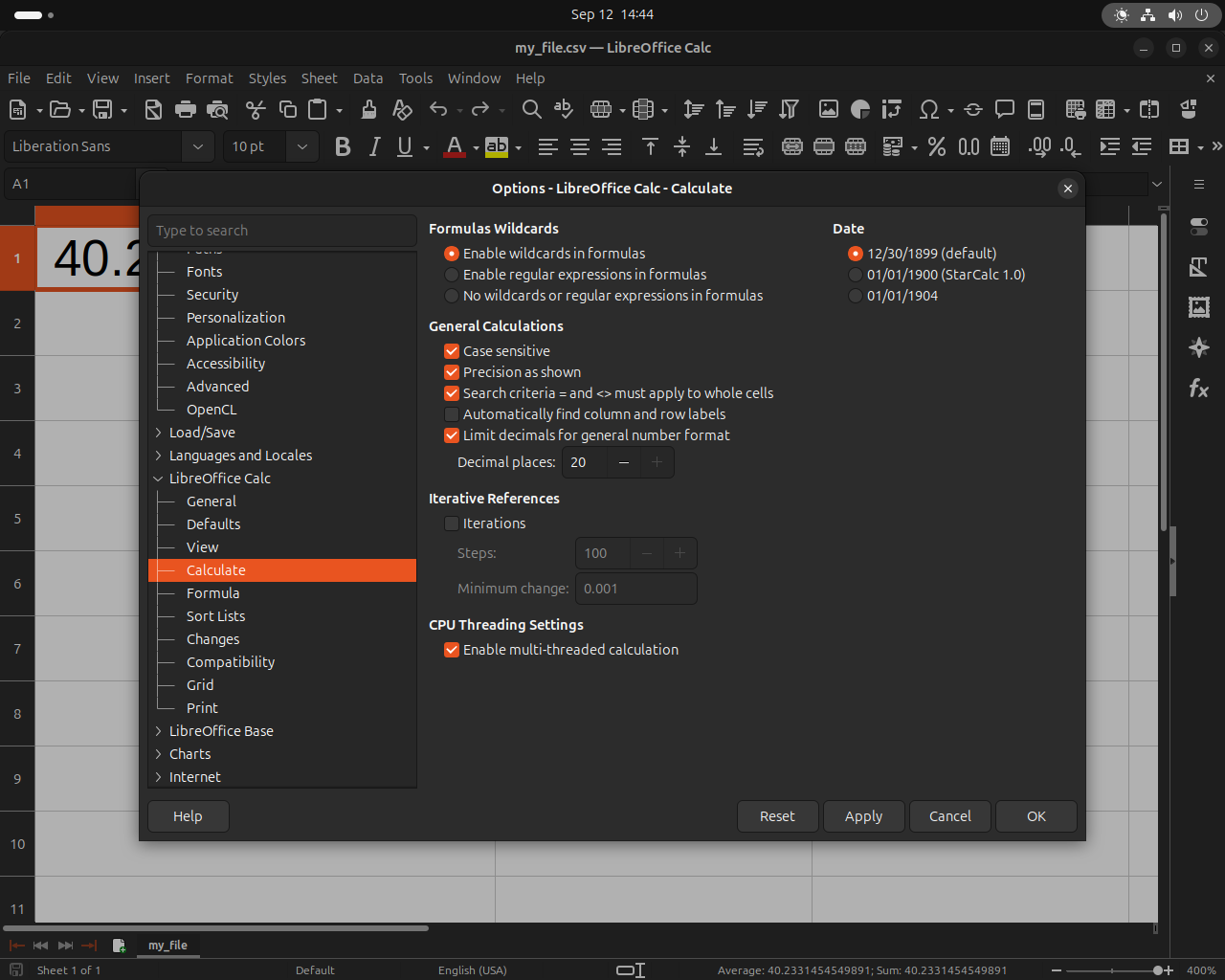Click the Type to search field
This screenshot has width=1225, height=980.
(282, 231)
